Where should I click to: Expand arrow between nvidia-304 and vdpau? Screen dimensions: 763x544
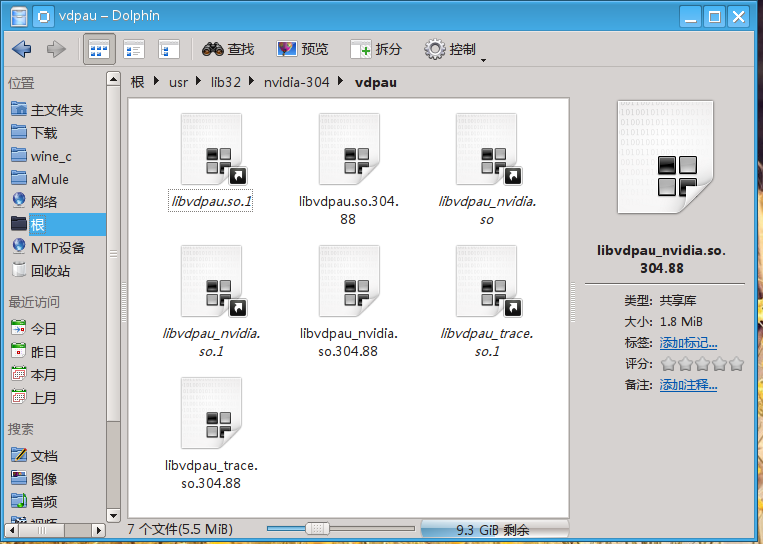coord(340,81)
